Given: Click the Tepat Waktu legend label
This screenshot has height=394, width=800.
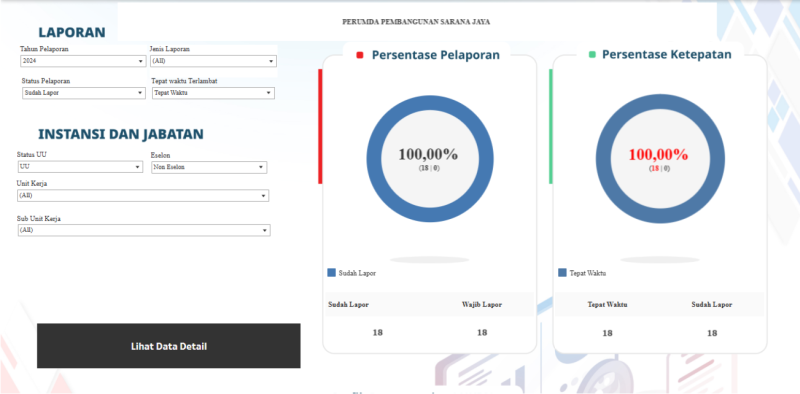Looking at the screenshot, I should tap(588, 273).
